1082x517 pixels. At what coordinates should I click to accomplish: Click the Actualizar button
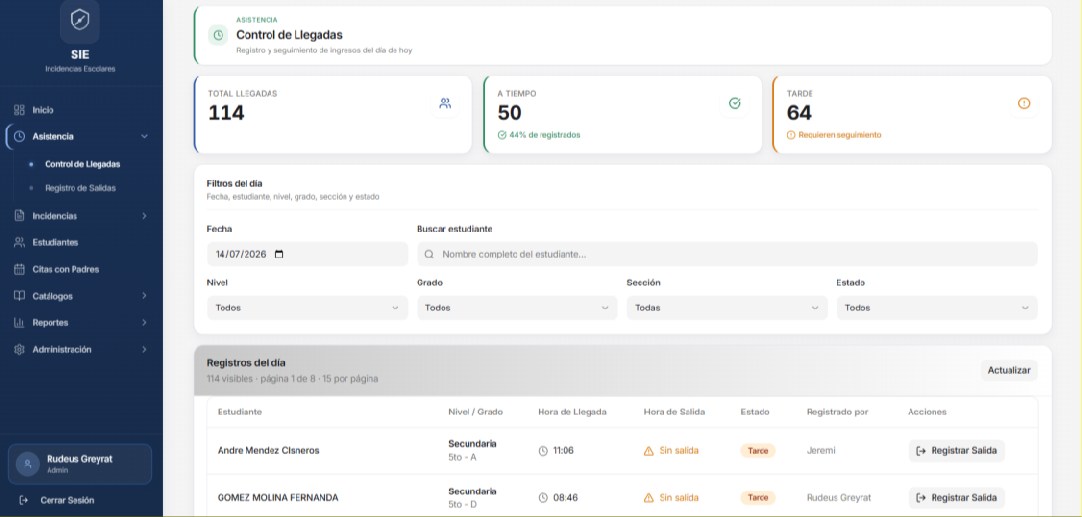pos(1009,371)
